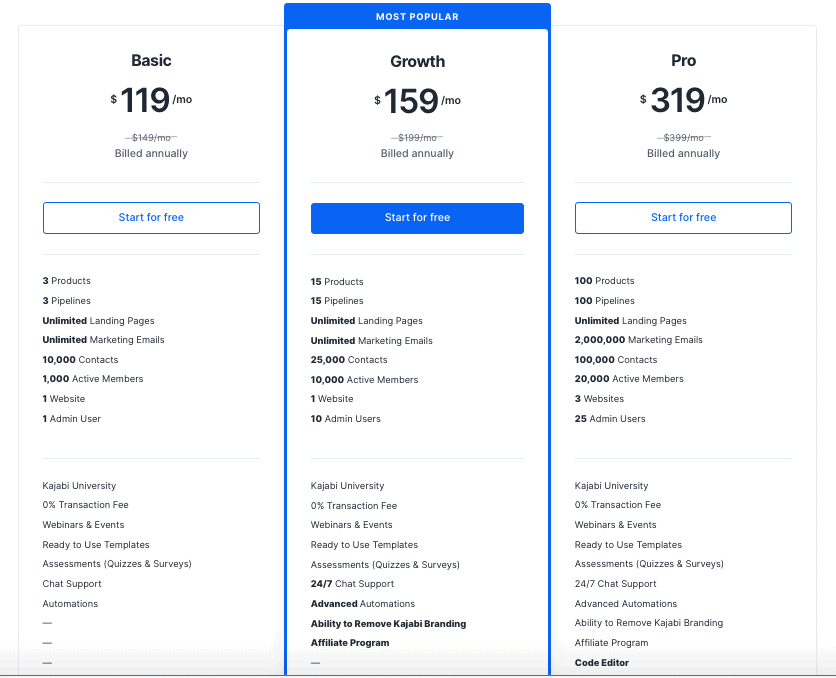
Task: Click '25 Admin Users' text
Action: [x=610, y=419]
